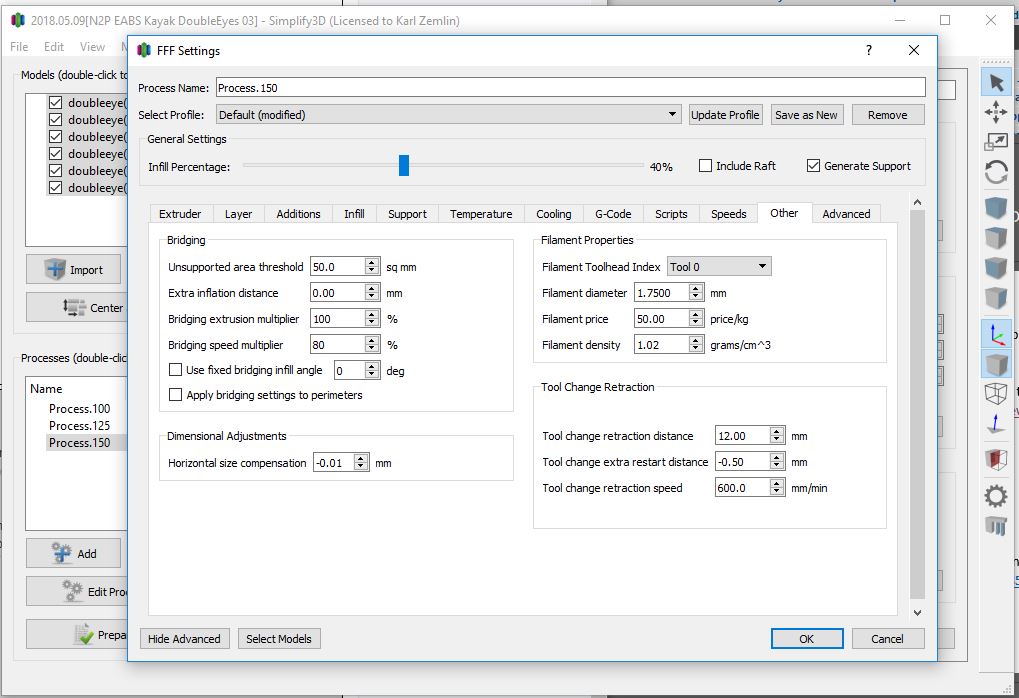Choose the scale models tool
The height and width of the screenshot is (698, 1019).
(x=996, y=142)
